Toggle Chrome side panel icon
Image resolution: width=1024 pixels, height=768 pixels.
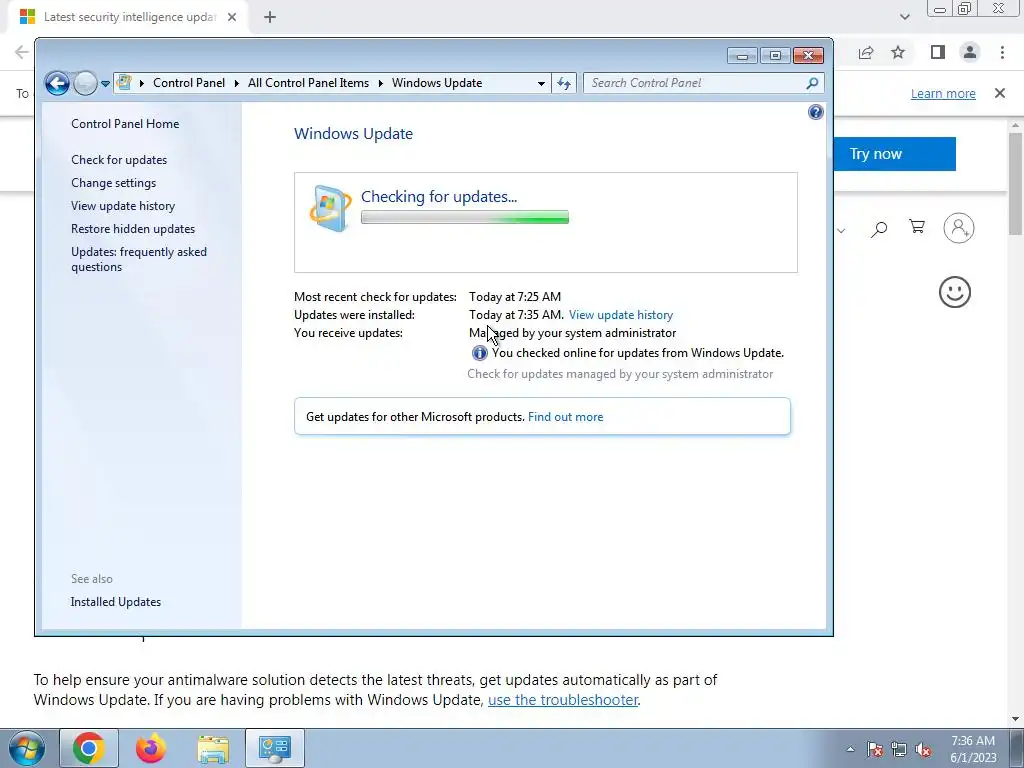coord(938,52)
